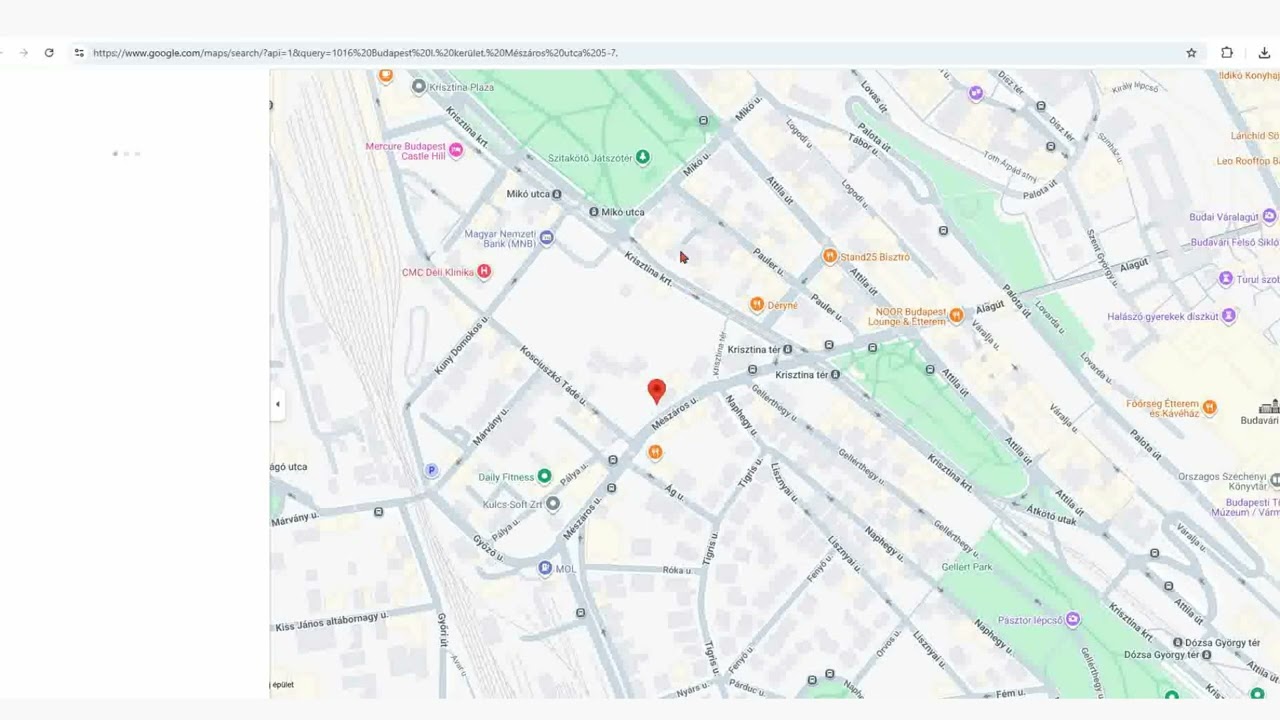Click the restaurant marker below Mészáros u.

[654, 453]
